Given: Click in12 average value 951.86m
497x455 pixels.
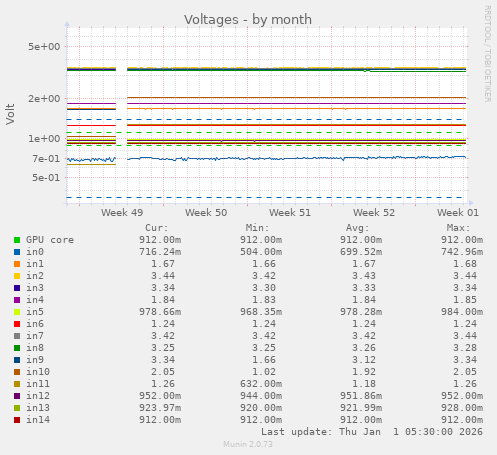Looking at the screenshot, I should [x=361, y=396].
